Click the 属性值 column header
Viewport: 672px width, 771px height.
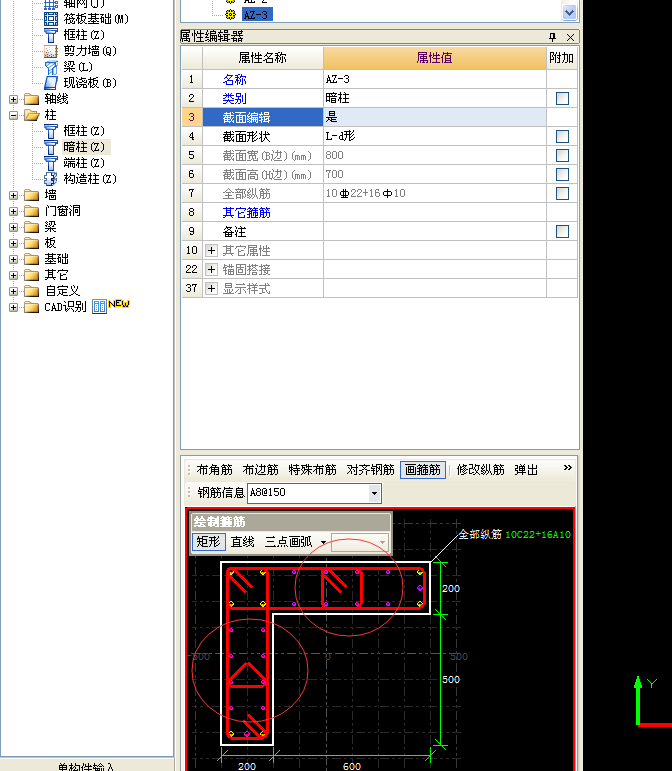click(x=435, y=58)
